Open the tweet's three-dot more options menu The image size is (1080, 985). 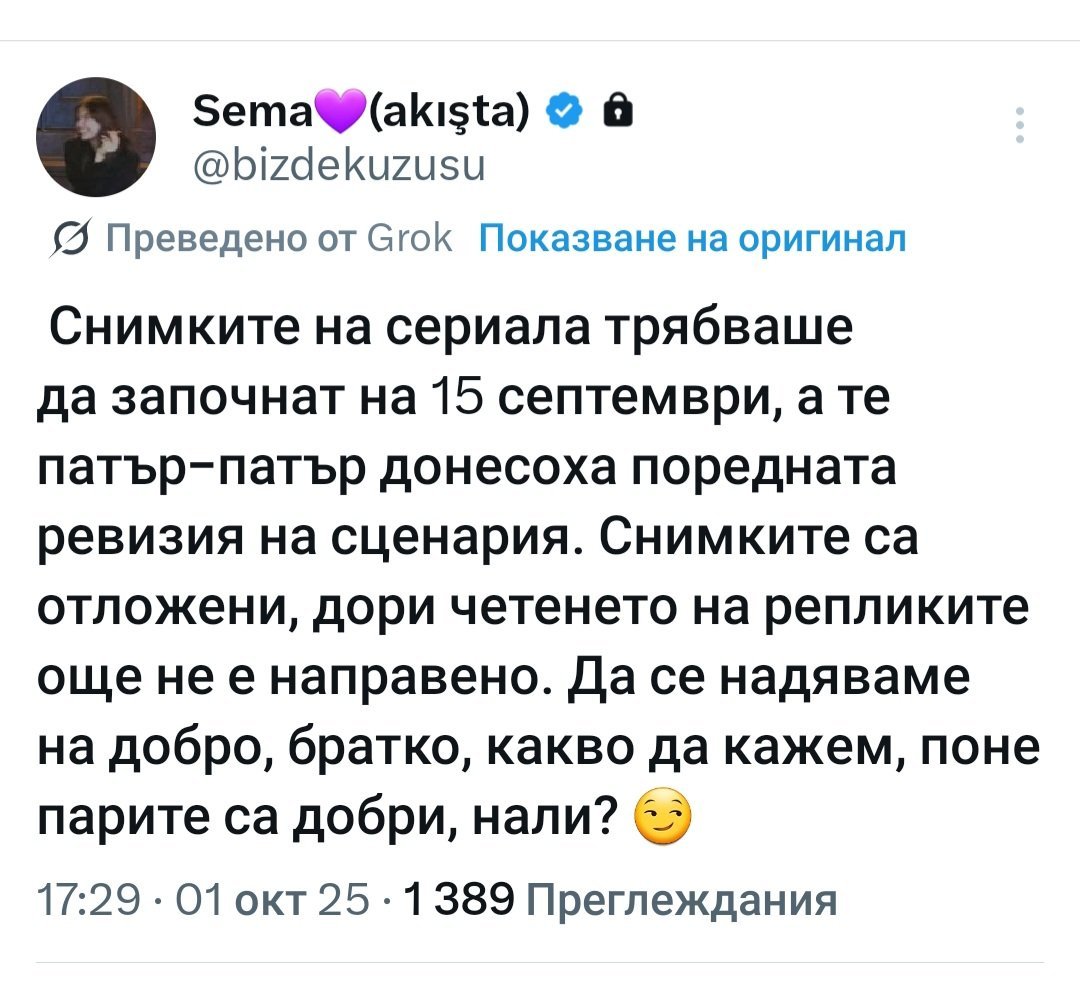click(1019, 126)
